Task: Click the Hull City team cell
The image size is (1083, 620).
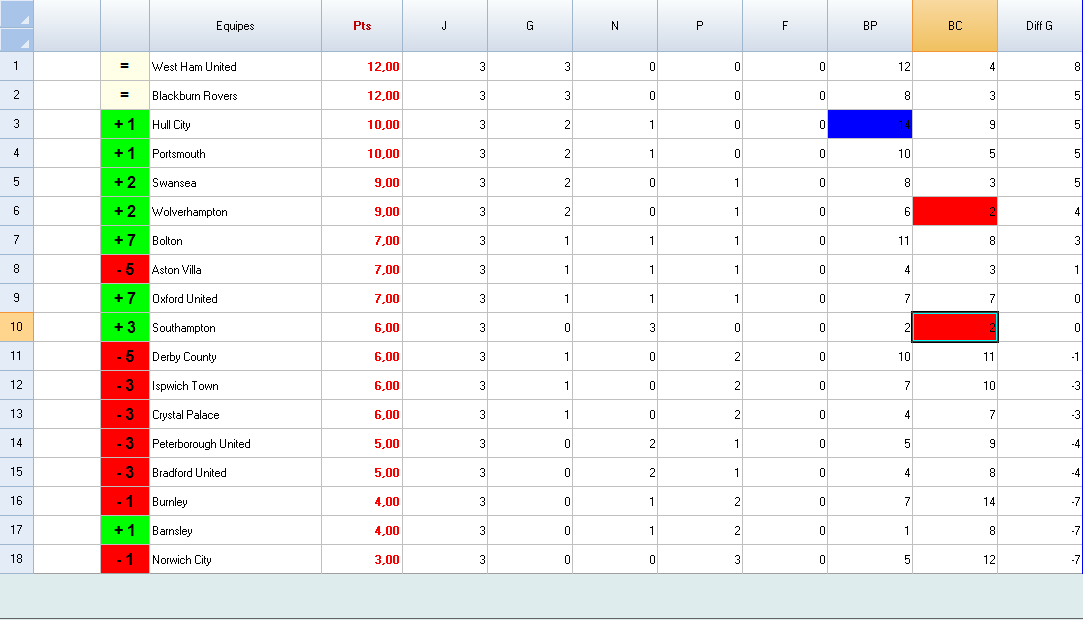Action: click(x=235, y=124)
